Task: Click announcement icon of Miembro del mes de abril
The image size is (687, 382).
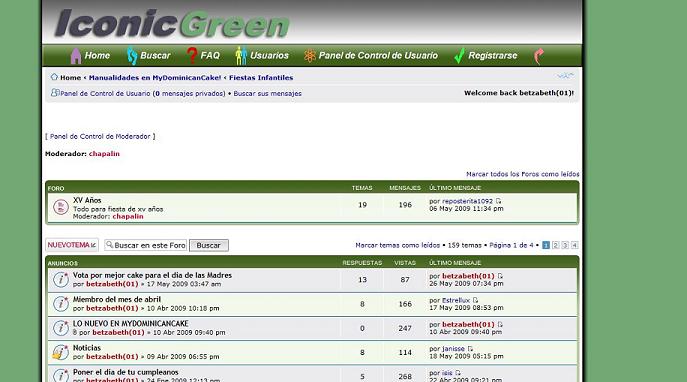Action: click(x=60, y=304)
